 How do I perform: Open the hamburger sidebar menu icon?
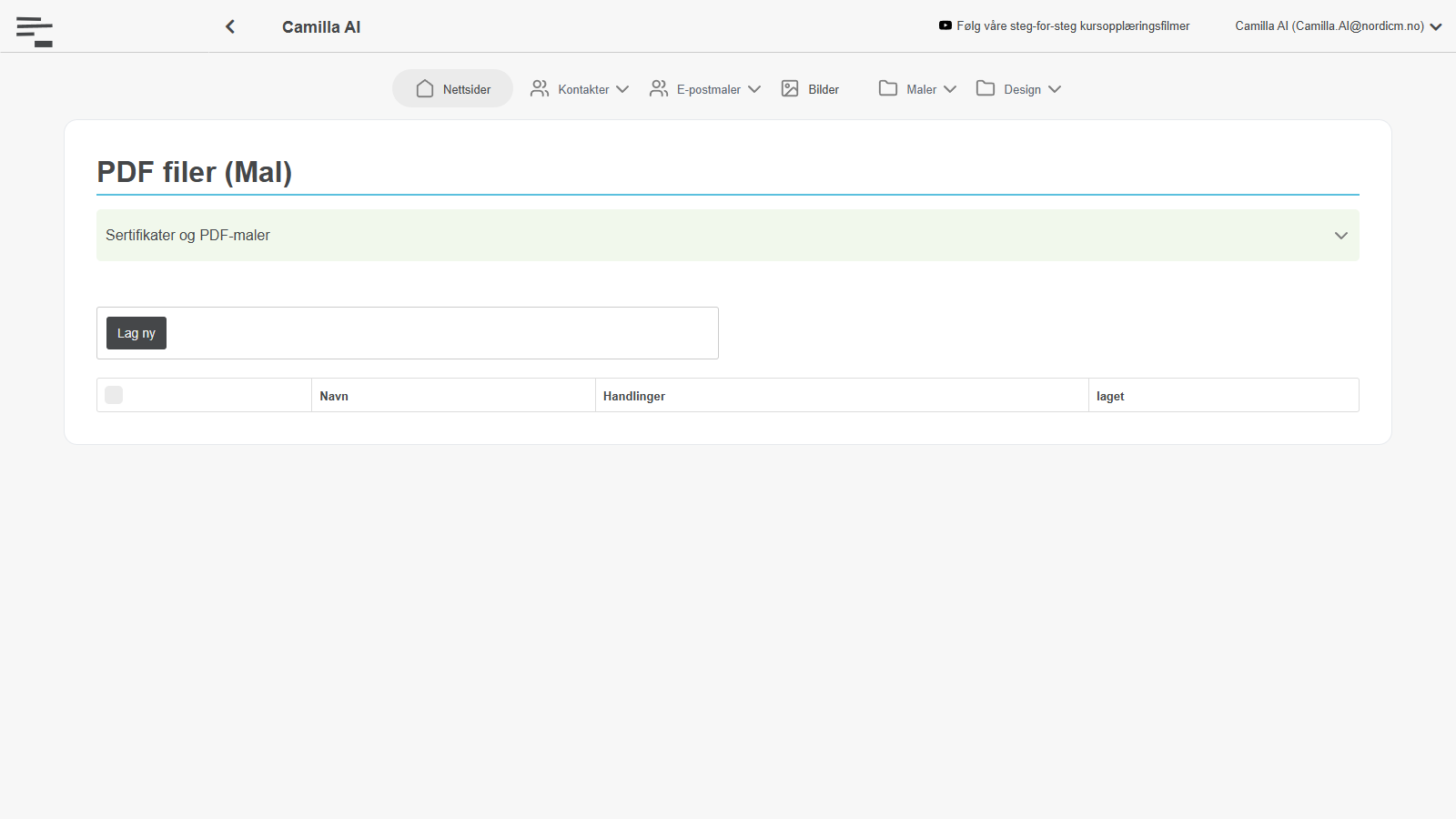[x=35, y=31]
